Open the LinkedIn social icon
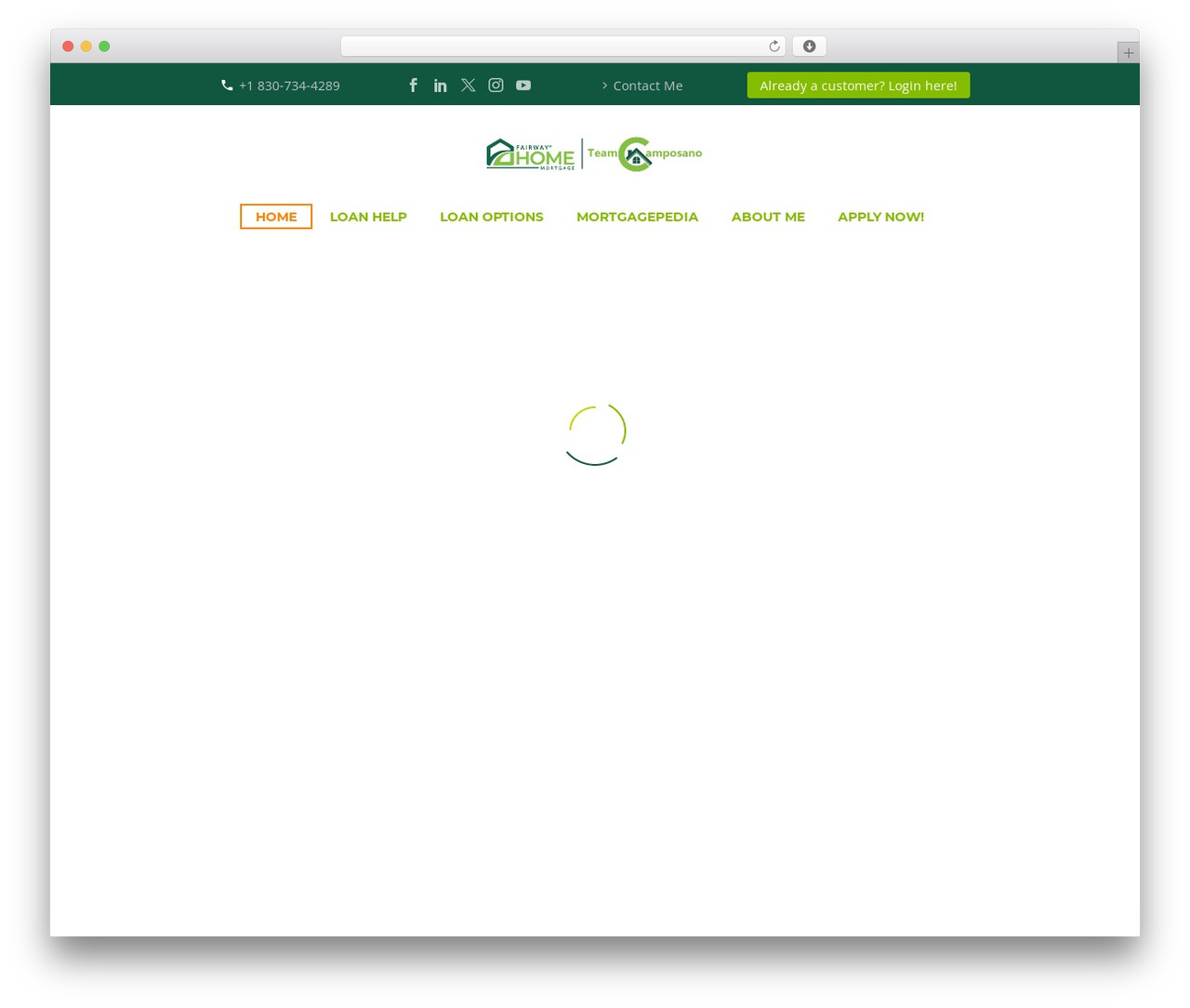1190x1008 pixels. pyautogui.click(x=441, y=86)
